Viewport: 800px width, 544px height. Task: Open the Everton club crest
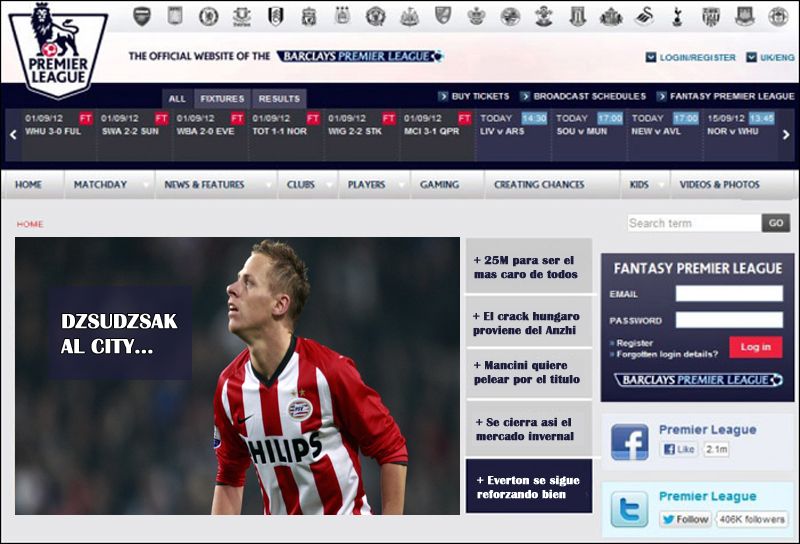tap(242, 17)
